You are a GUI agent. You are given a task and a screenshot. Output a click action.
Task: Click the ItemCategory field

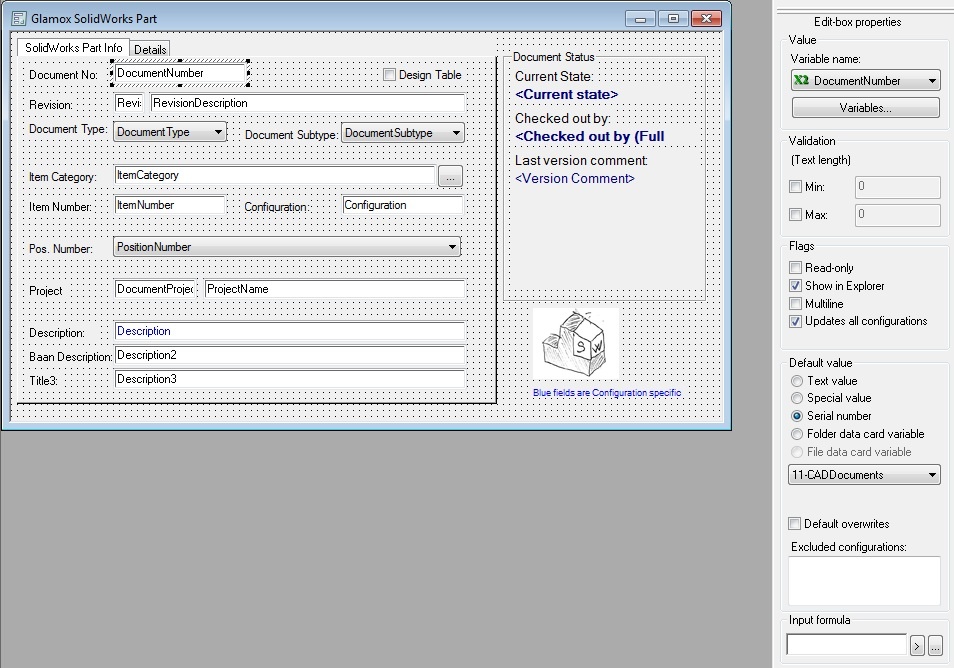click(275, 175)
